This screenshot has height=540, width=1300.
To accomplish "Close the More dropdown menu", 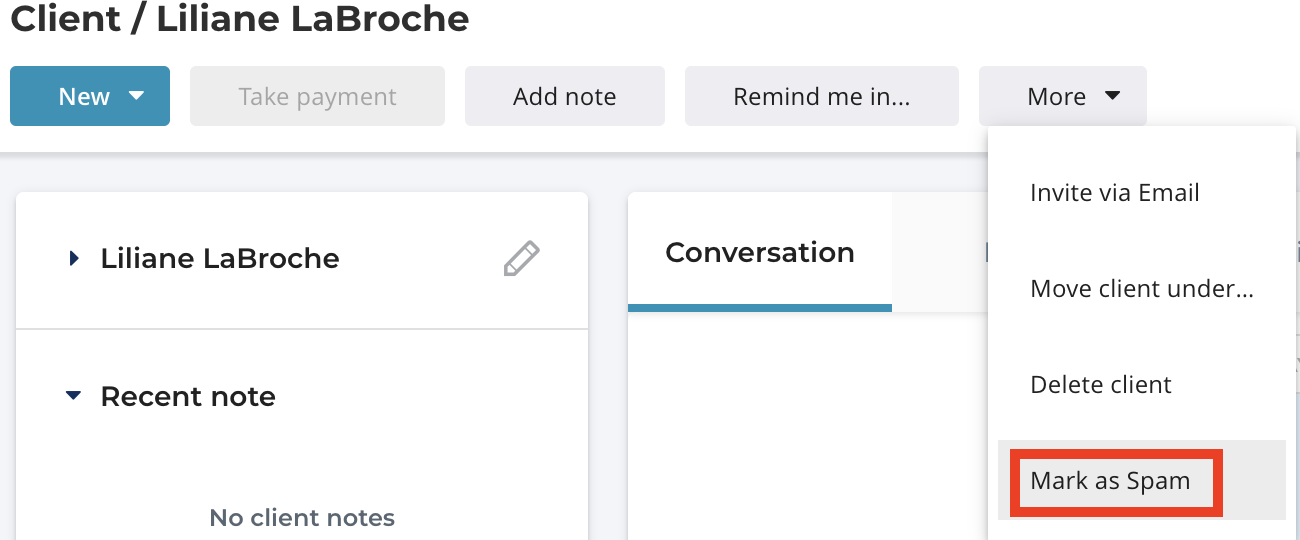I will click(1063, 96).
